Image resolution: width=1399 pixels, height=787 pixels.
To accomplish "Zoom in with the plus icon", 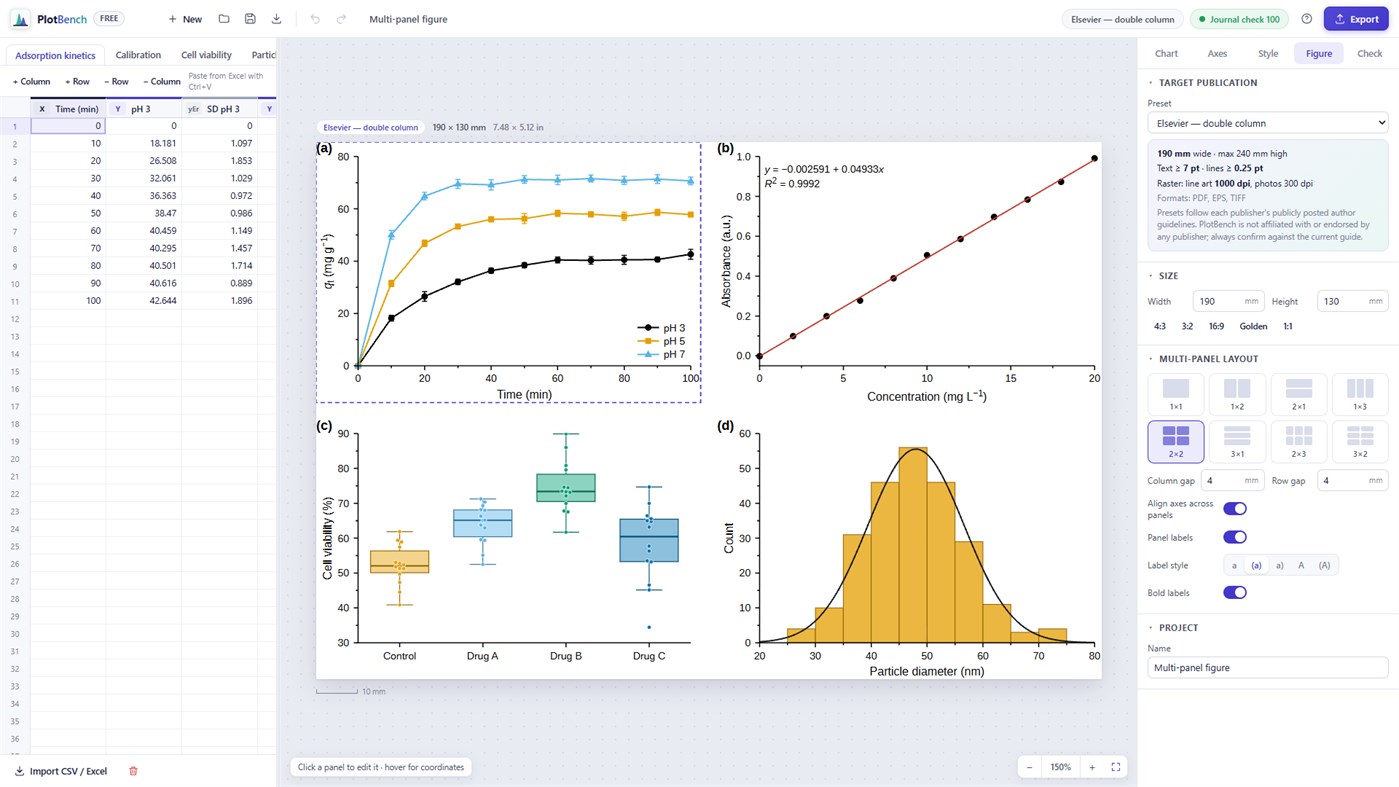I will (1092, 767).
